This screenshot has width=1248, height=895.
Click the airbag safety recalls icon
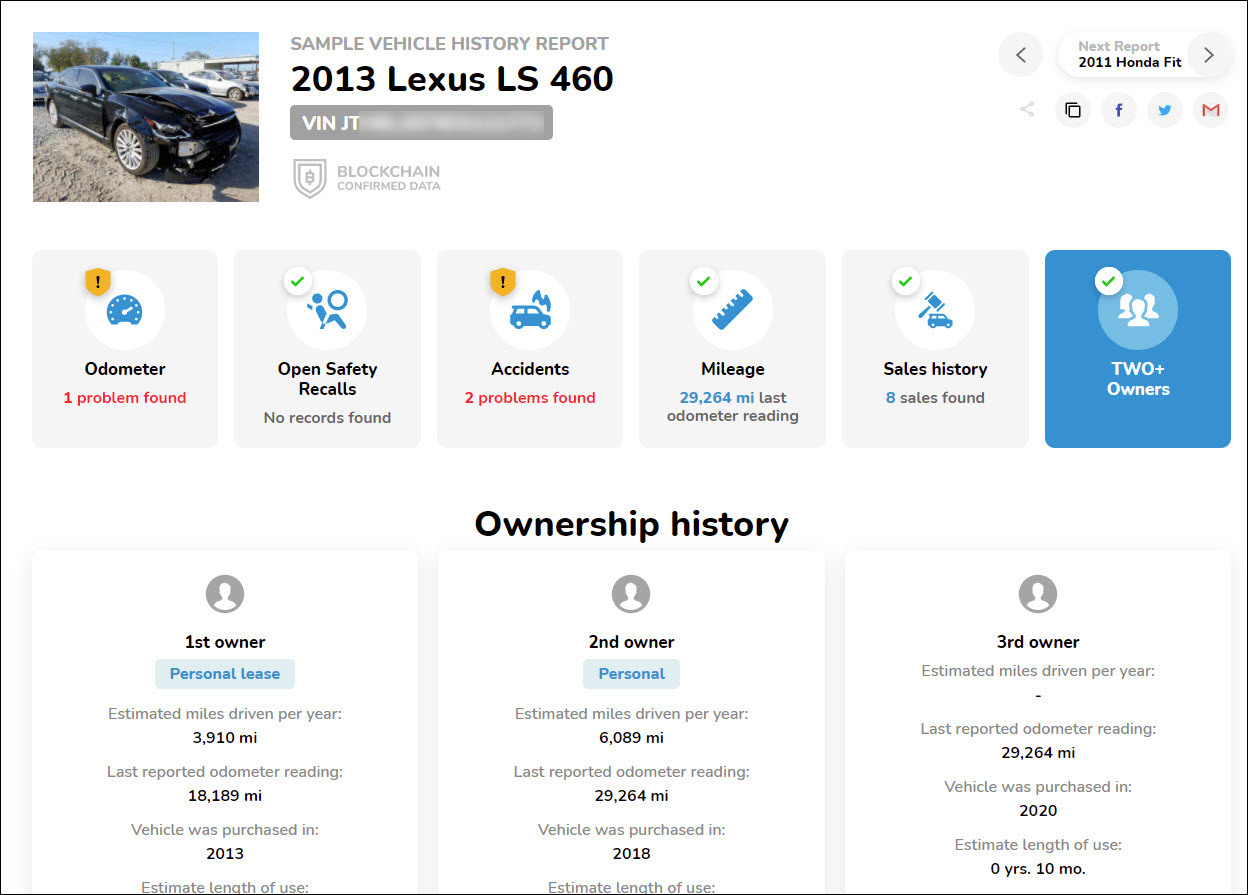tap(328, 310)
